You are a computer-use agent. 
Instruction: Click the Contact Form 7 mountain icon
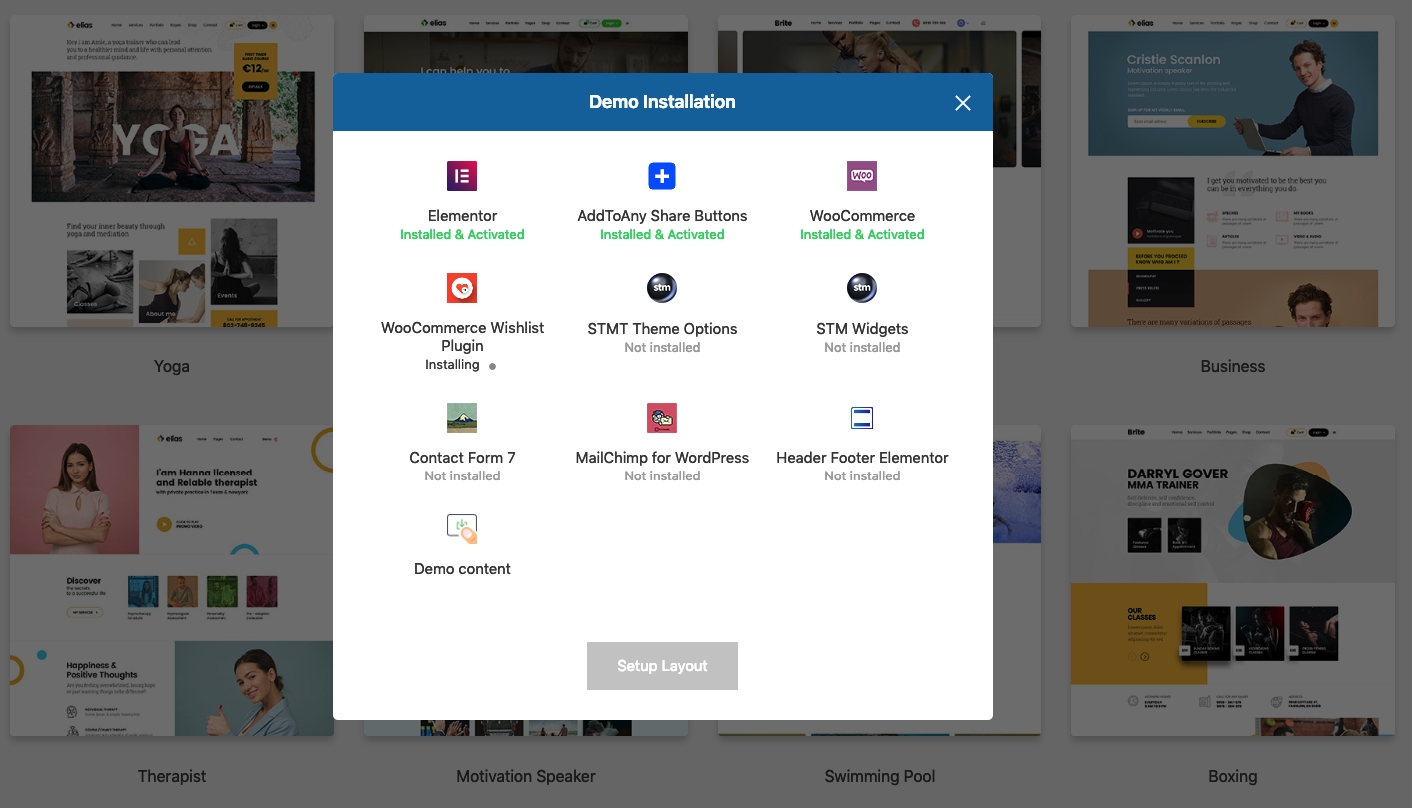pos(462,418)
